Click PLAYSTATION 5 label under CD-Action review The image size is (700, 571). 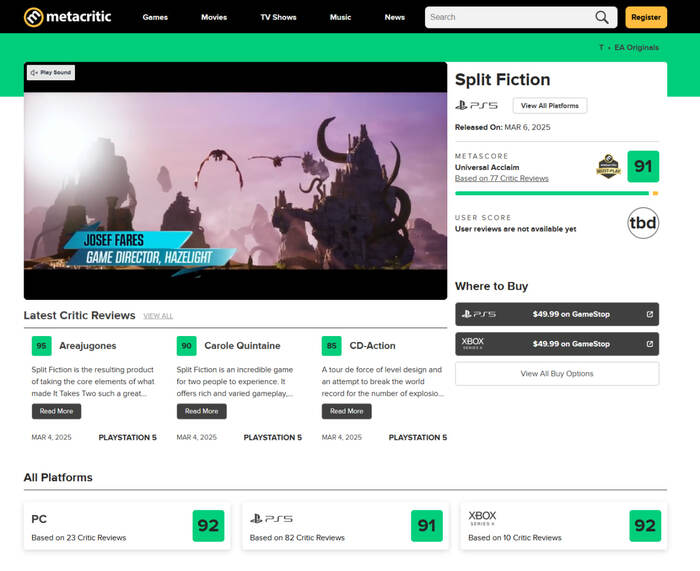[417, 438]
